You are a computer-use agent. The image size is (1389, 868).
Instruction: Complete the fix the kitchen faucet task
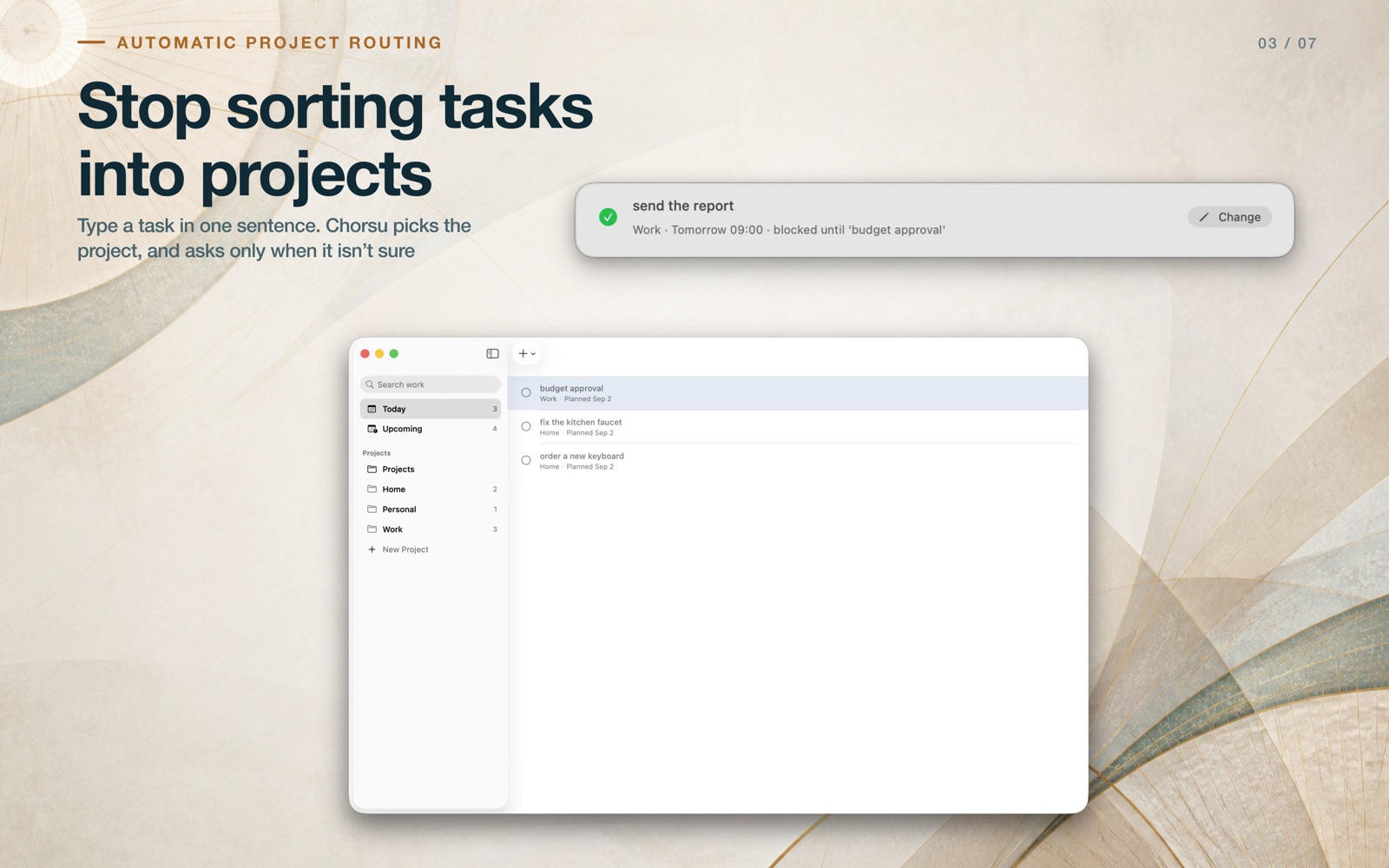tap(526, 427)
